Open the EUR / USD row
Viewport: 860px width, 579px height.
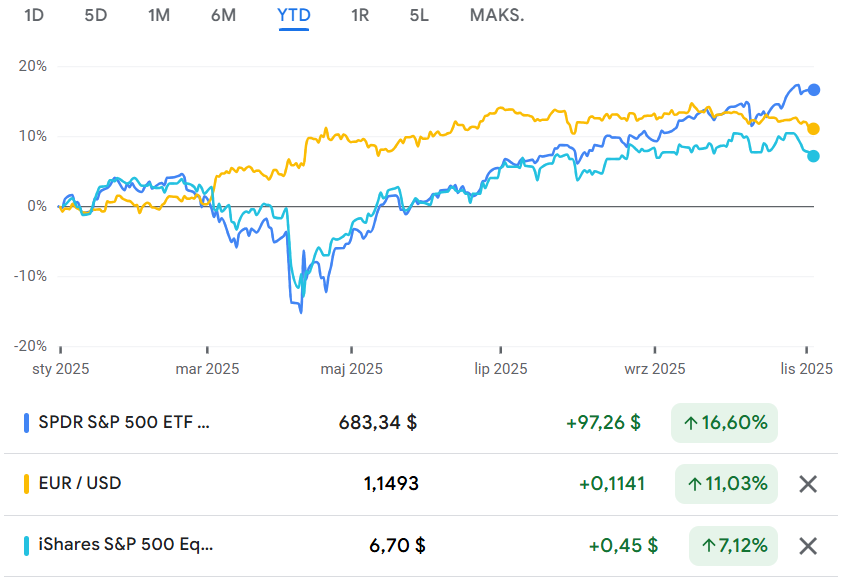(x=421, y=484)
